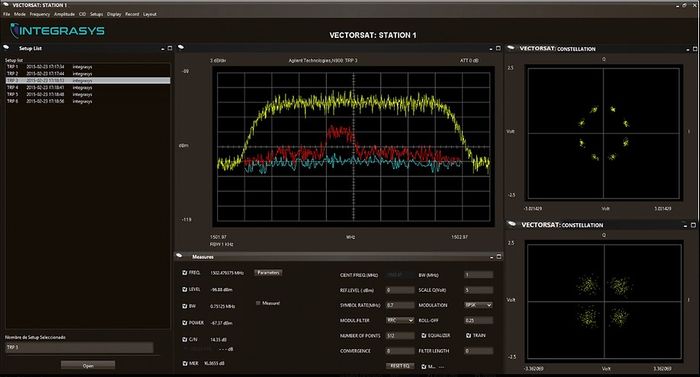Toggle the POWER measurement checkbox
The width and height of the screenshot is (700, 377).
[184, 323]
